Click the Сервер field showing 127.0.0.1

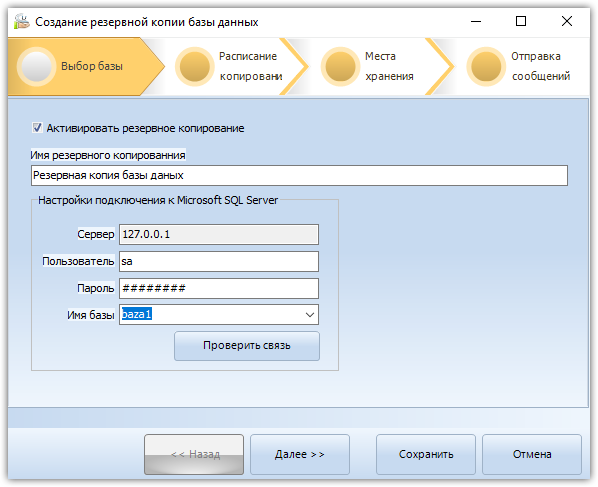click(219, 234)
